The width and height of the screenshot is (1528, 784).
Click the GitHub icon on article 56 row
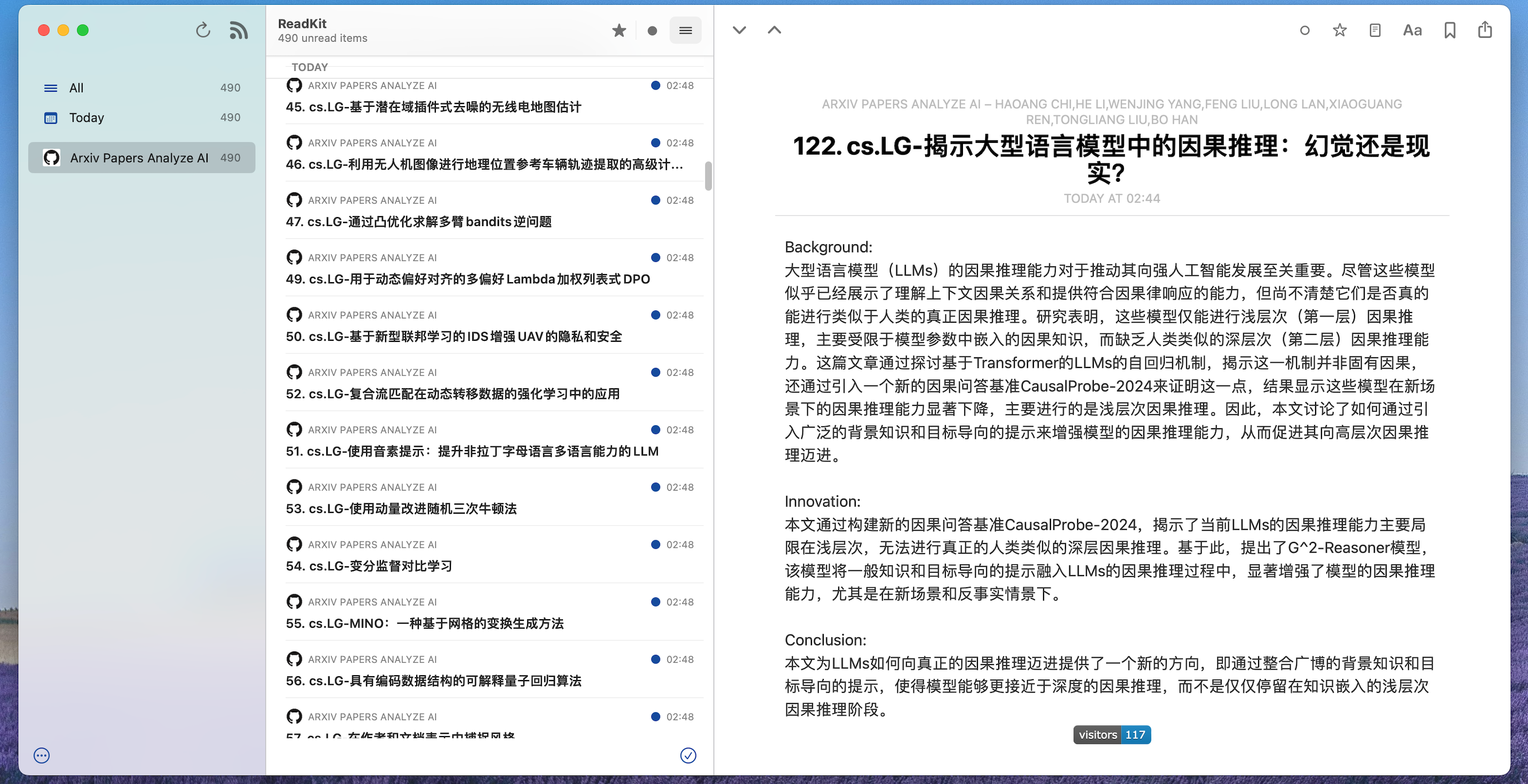294,659
